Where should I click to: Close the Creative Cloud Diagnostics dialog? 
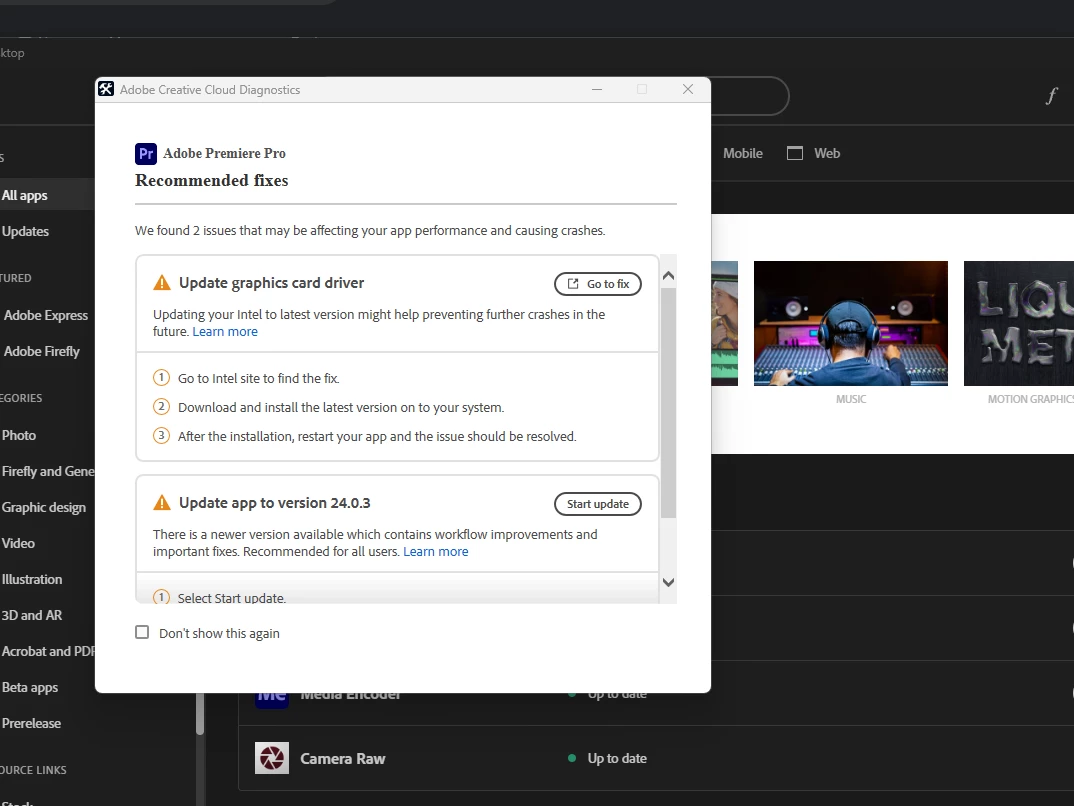[688, 89]
